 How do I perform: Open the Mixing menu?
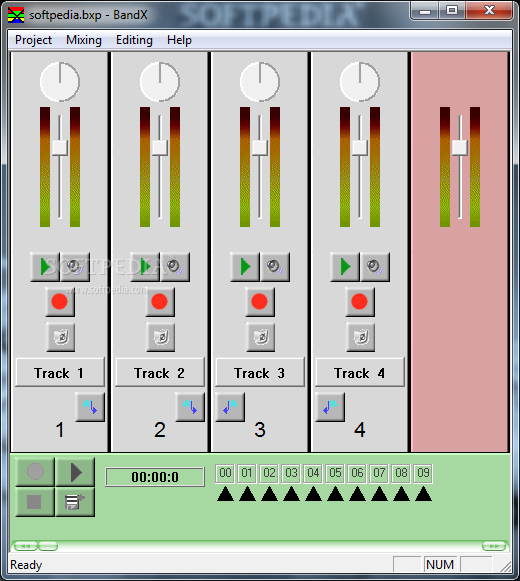coord(84,40)
